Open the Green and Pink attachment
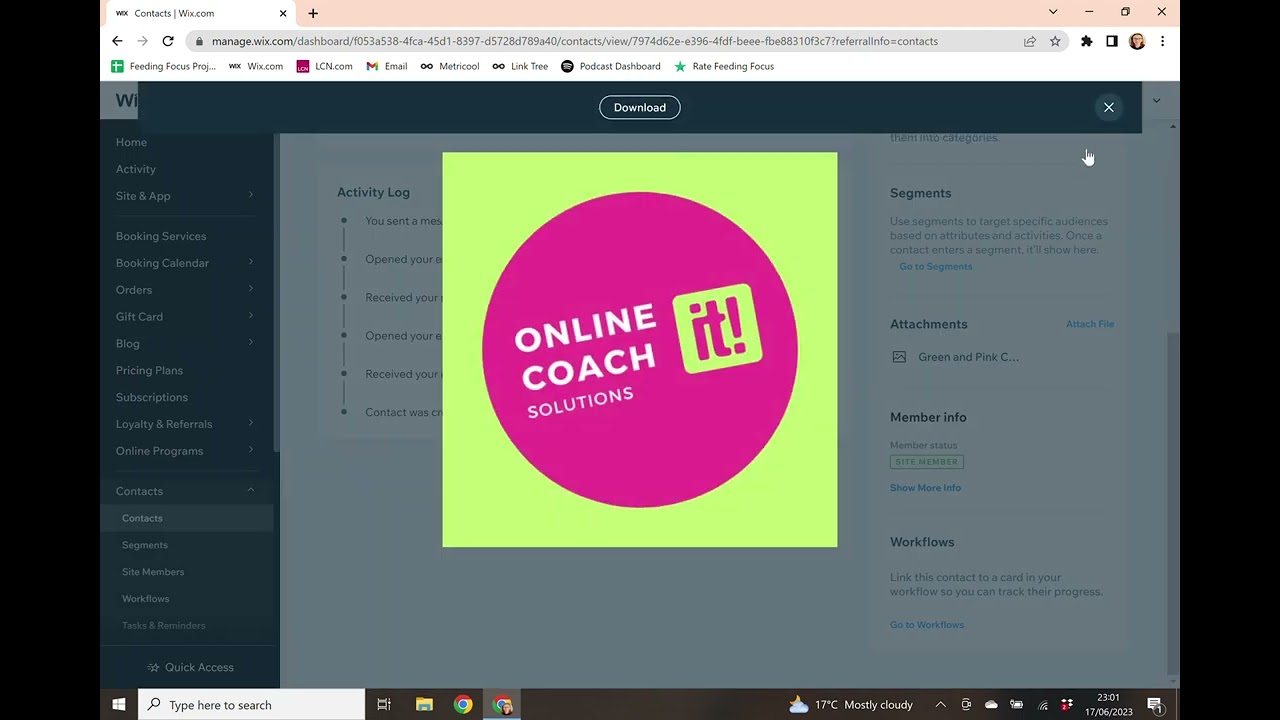This screenshot has height=720, width=1280. click(956, 357)
